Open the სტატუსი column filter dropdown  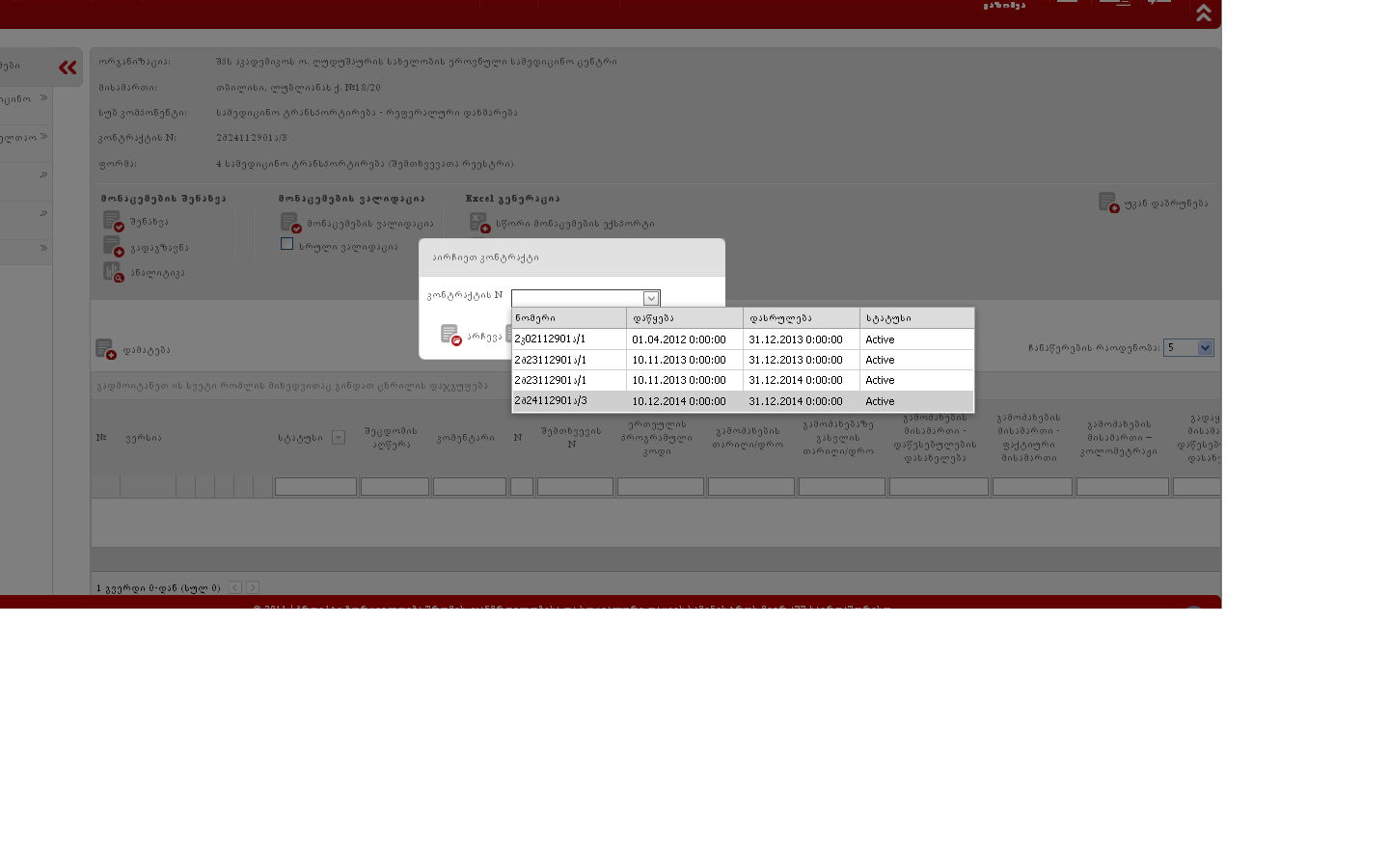click(339, 438)
